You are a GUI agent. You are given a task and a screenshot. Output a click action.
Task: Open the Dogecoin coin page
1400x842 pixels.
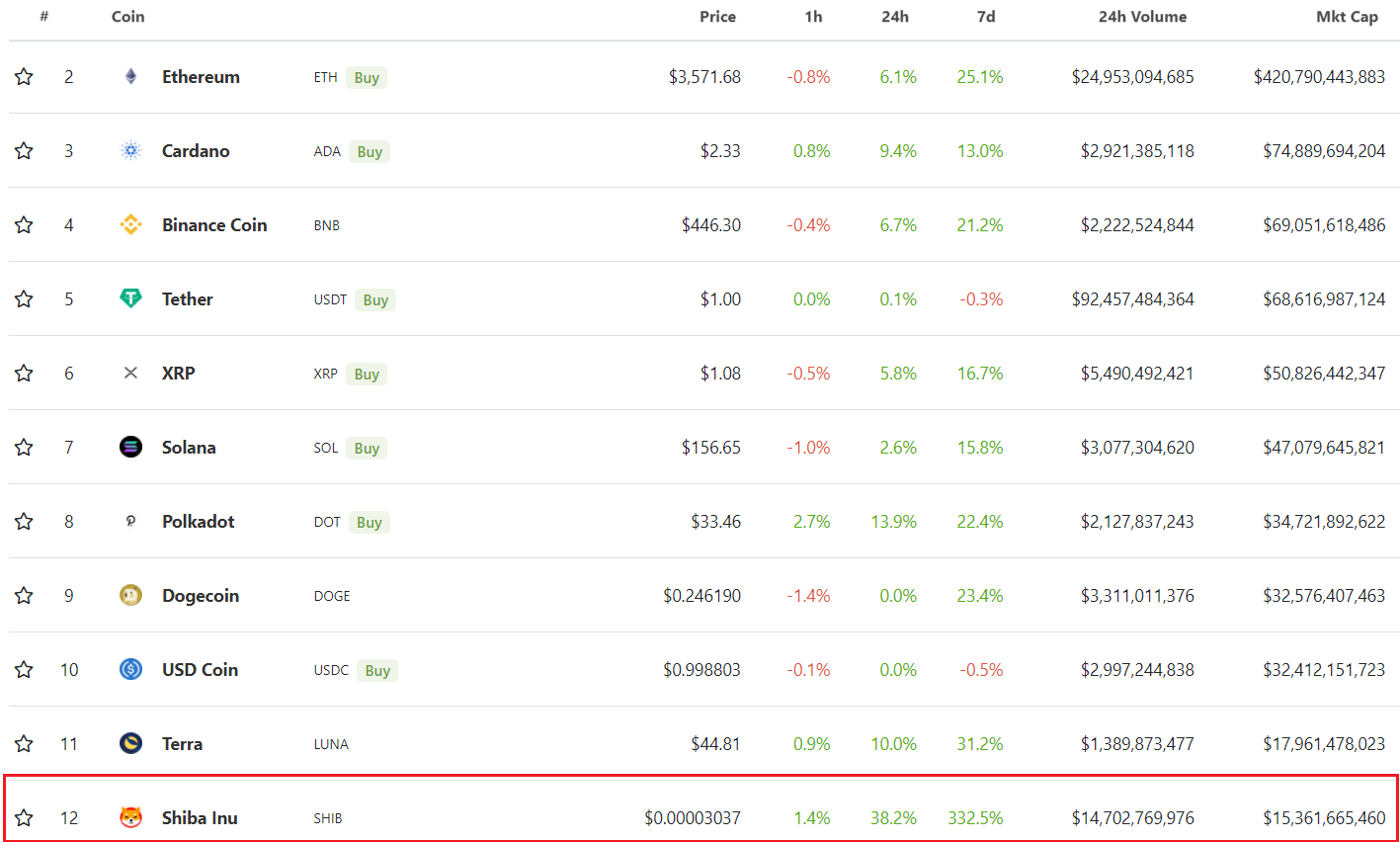(x=201, y=596)
